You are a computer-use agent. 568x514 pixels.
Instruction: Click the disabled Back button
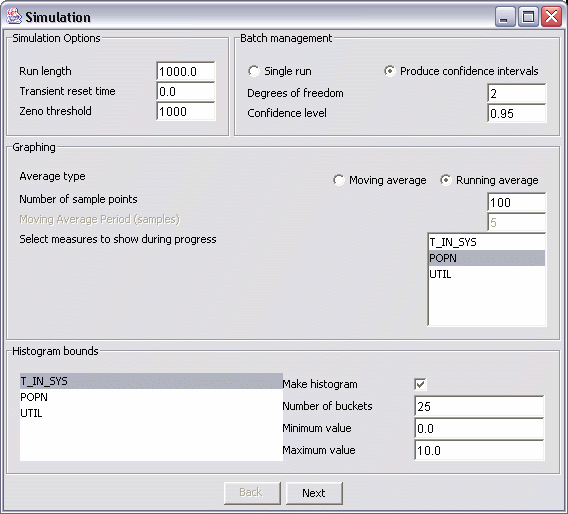[252, 493]
